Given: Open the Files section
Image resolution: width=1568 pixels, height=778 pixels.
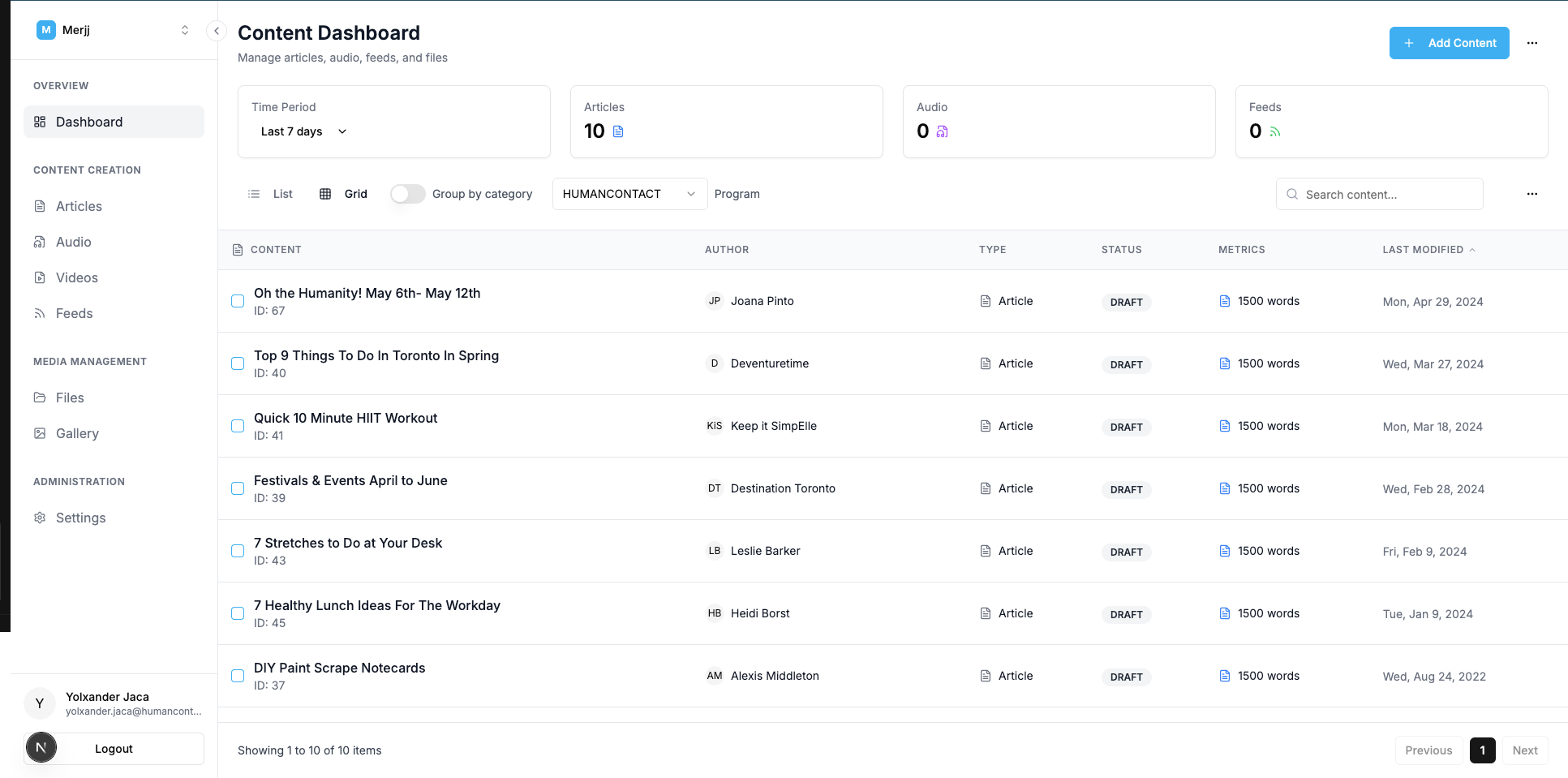Looking at the screenshot, I should pyautogui.click(x=70, y=398).
